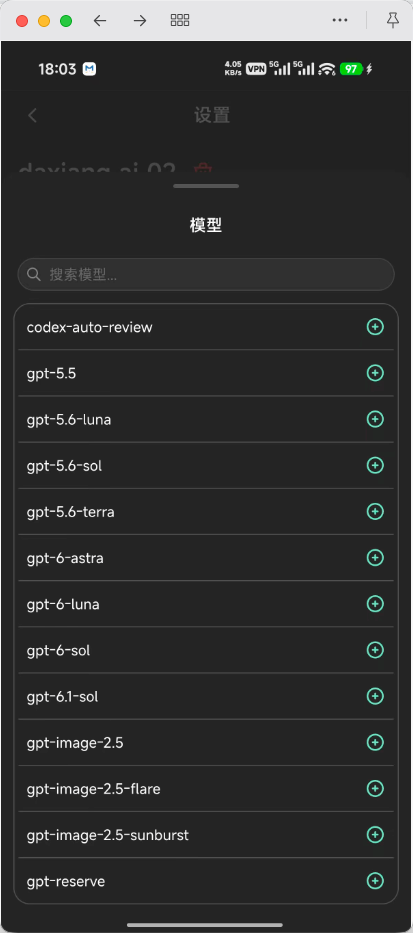Click the 设置 page title
Screen dimensions: 413x933
pyautogui.click(x=212, y=115)
